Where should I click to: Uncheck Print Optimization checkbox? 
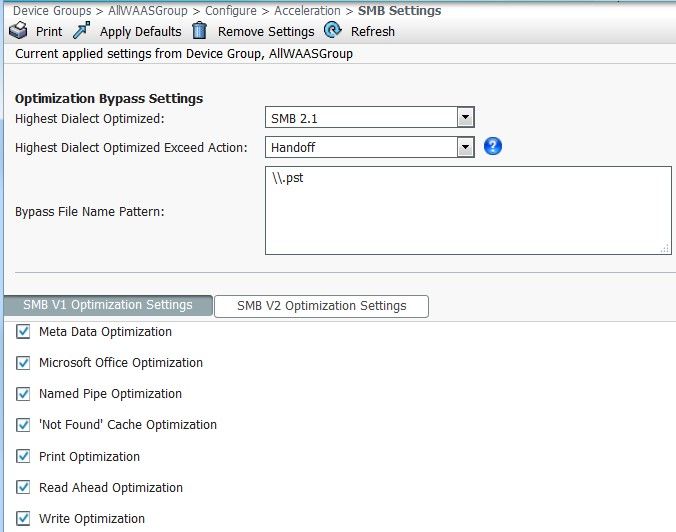(23, 457)
